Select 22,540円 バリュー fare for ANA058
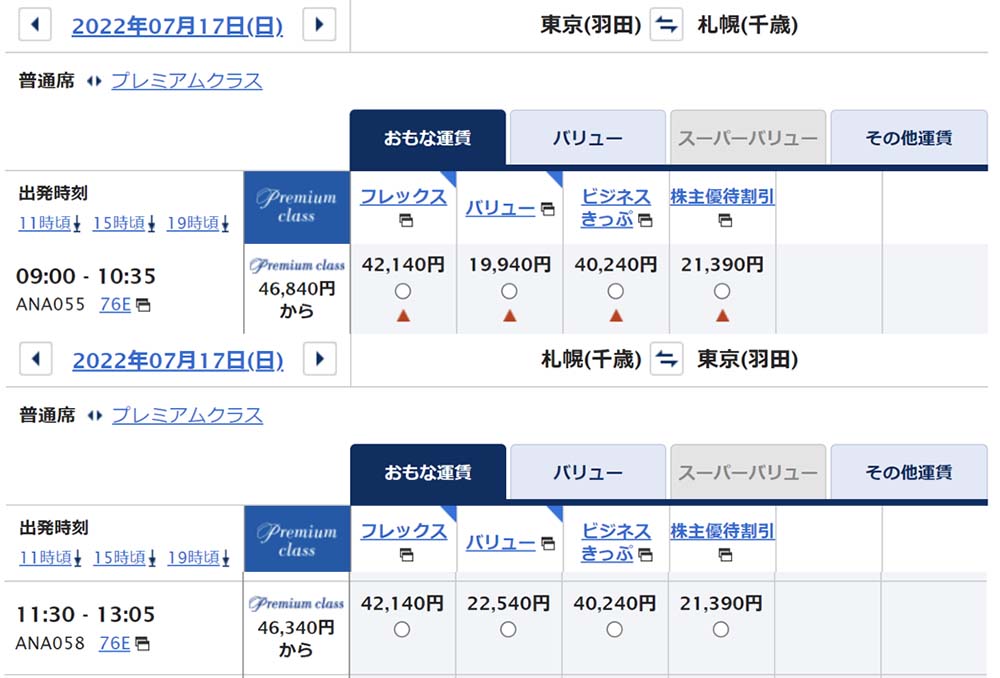The height and width of the screenshot is (678, 1000). pyautogui.click(x=508, y=630)
